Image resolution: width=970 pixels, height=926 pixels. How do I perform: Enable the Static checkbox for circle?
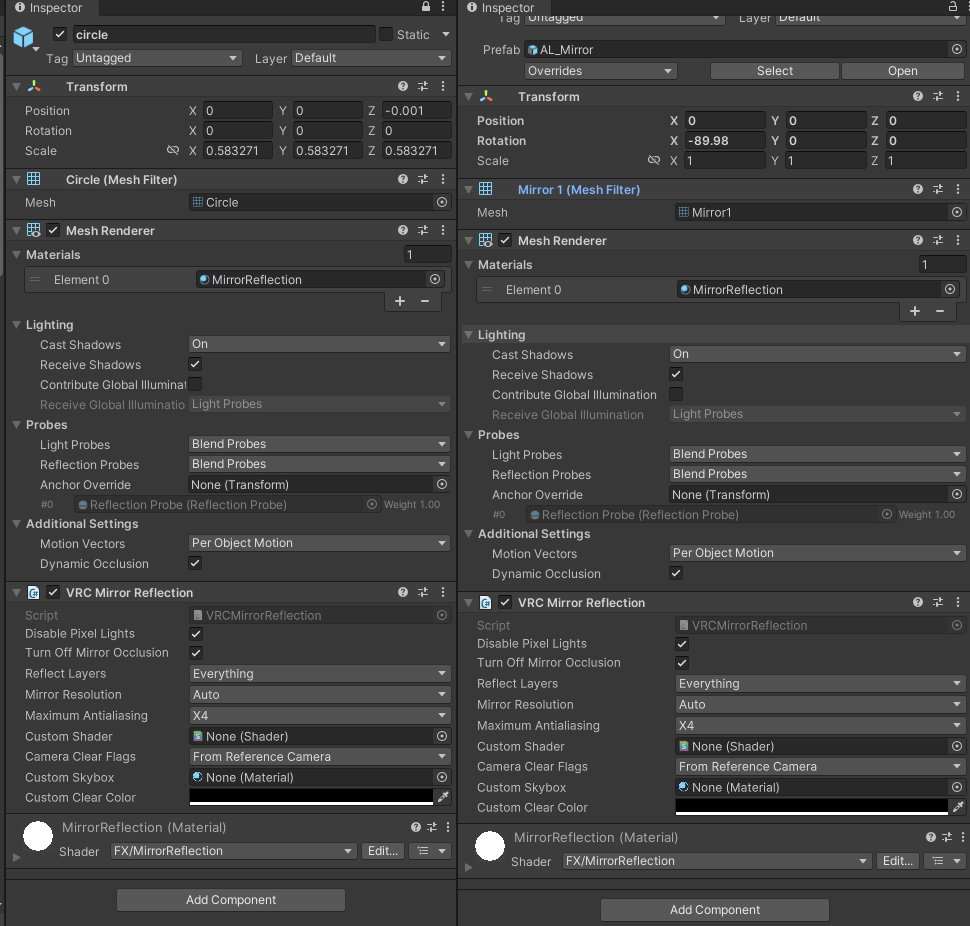coord(385,34)
